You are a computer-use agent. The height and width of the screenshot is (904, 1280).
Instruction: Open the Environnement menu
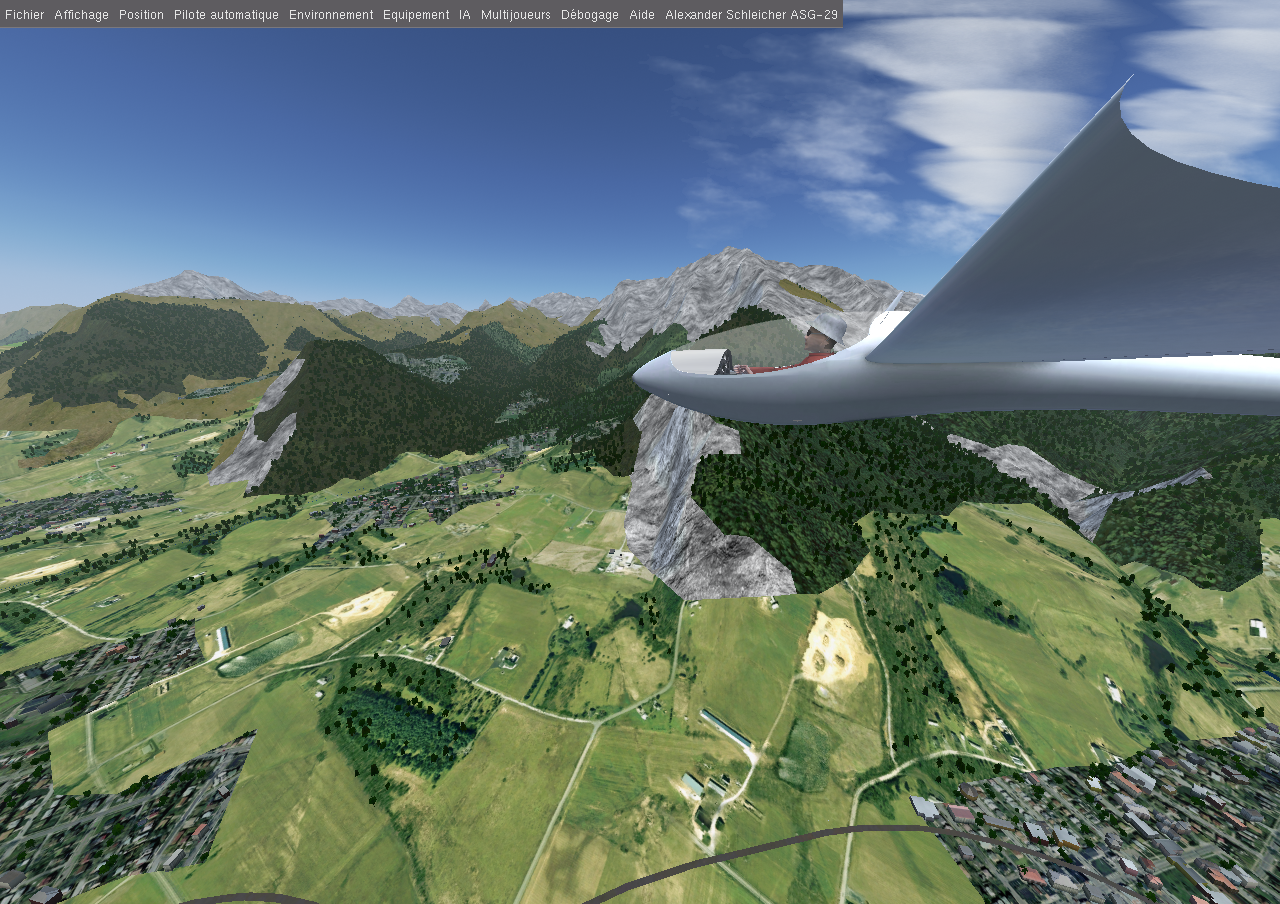coord(331,15)
